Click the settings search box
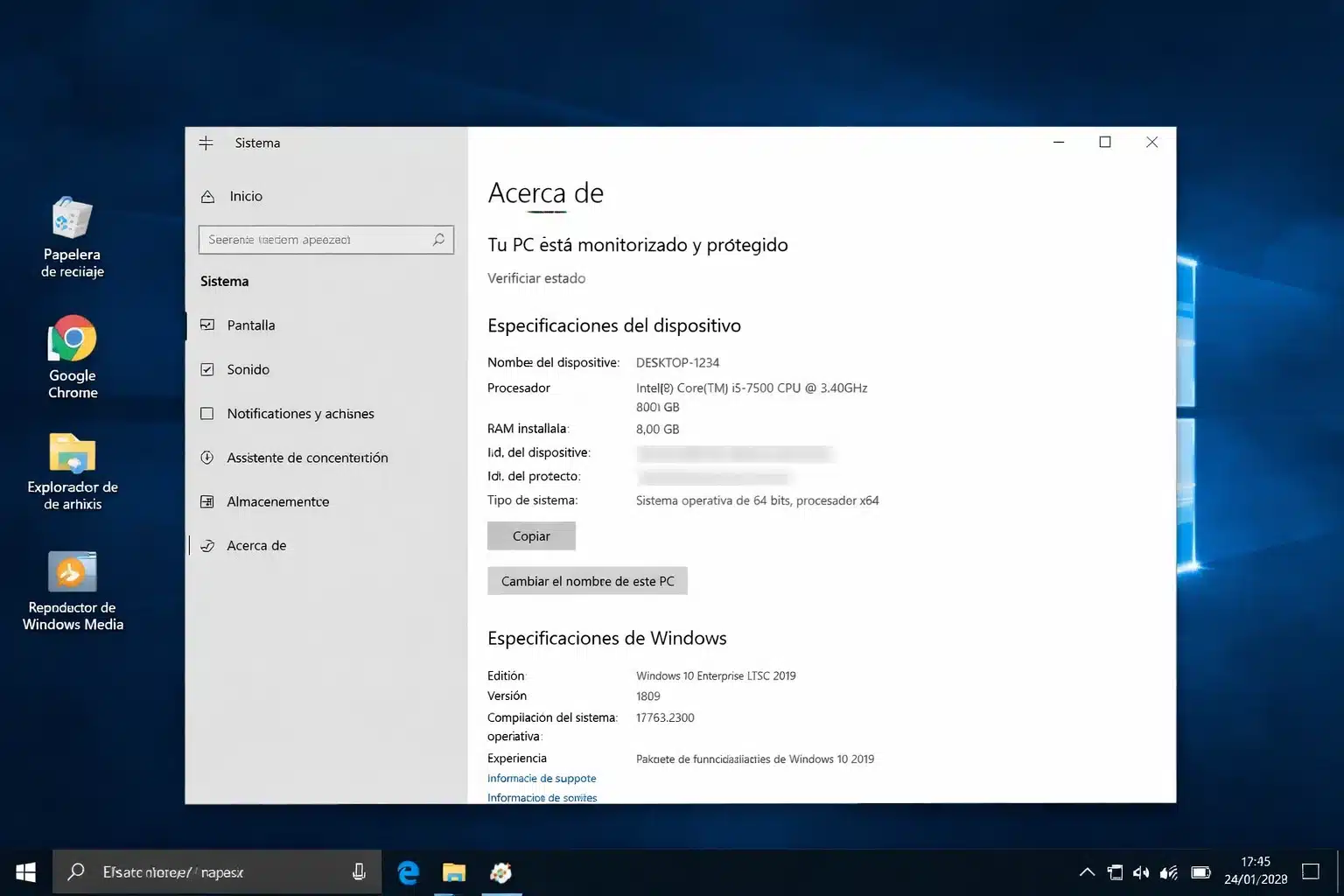 coord(325,239)
